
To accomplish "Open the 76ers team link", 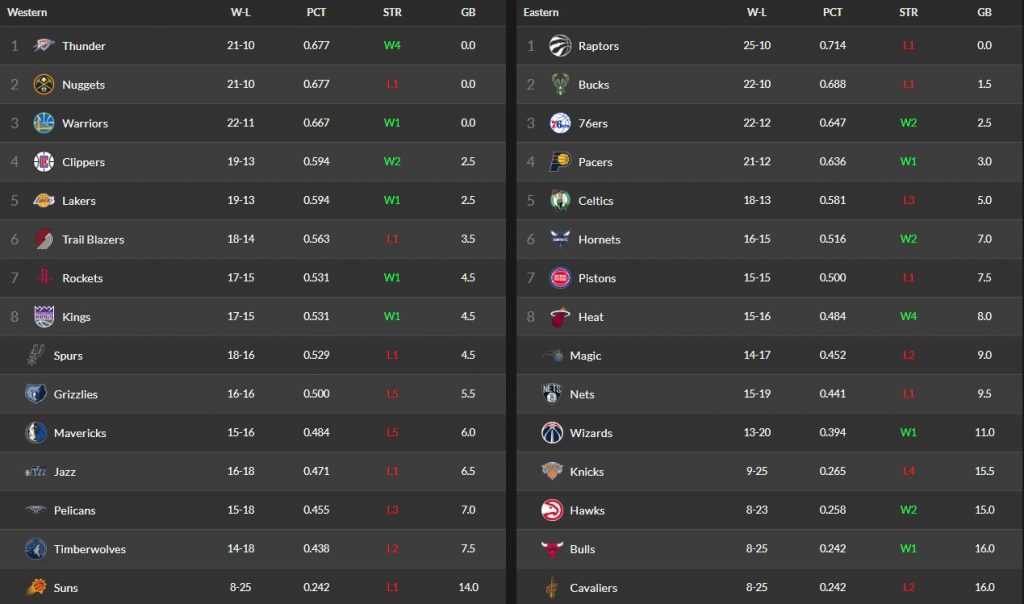I will pos(593,124).
